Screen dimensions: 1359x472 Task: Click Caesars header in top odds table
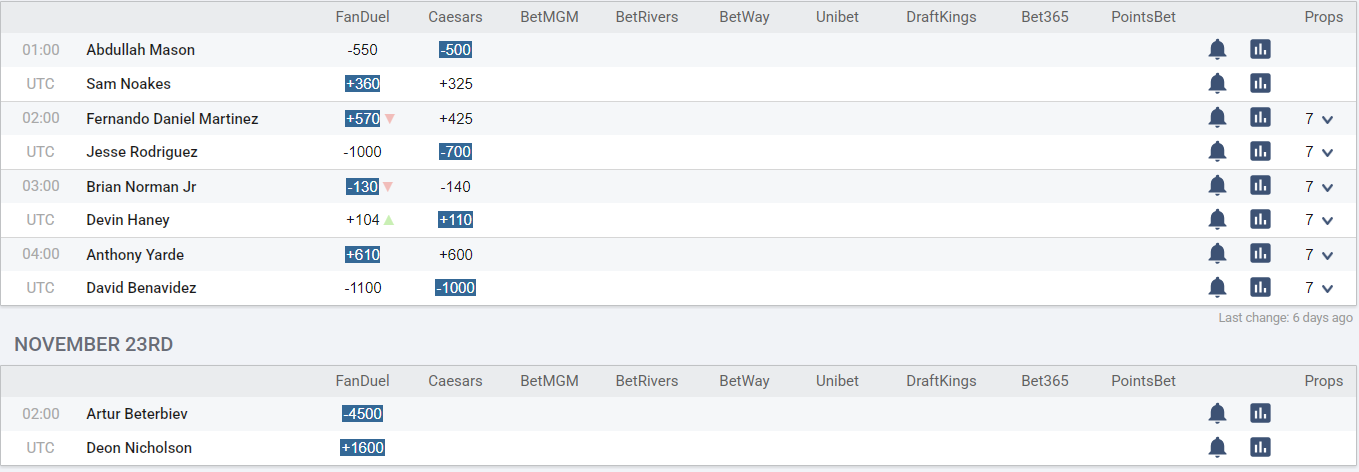tap(455, 17)
